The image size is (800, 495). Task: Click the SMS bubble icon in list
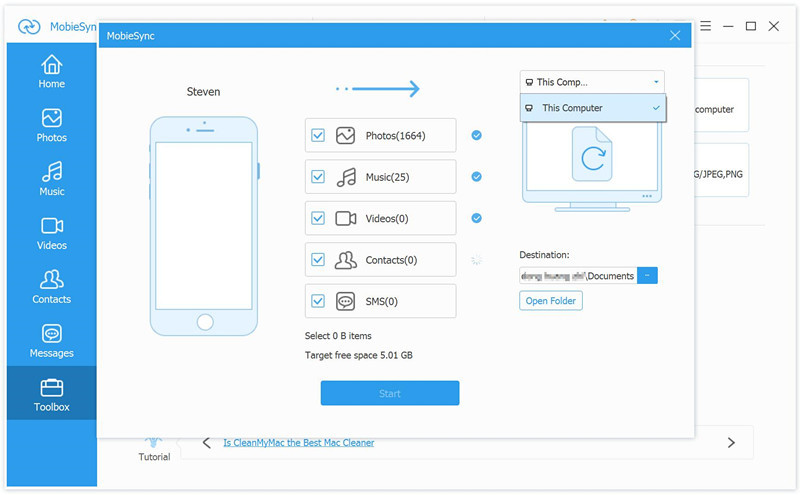(x=345, y=302)
